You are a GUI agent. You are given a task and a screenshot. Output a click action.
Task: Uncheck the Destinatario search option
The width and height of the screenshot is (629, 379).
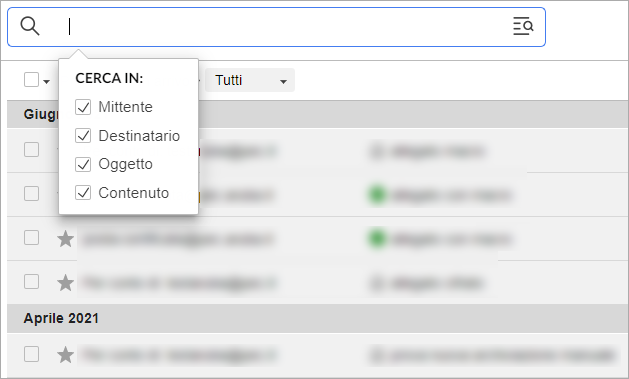(83, 136)
